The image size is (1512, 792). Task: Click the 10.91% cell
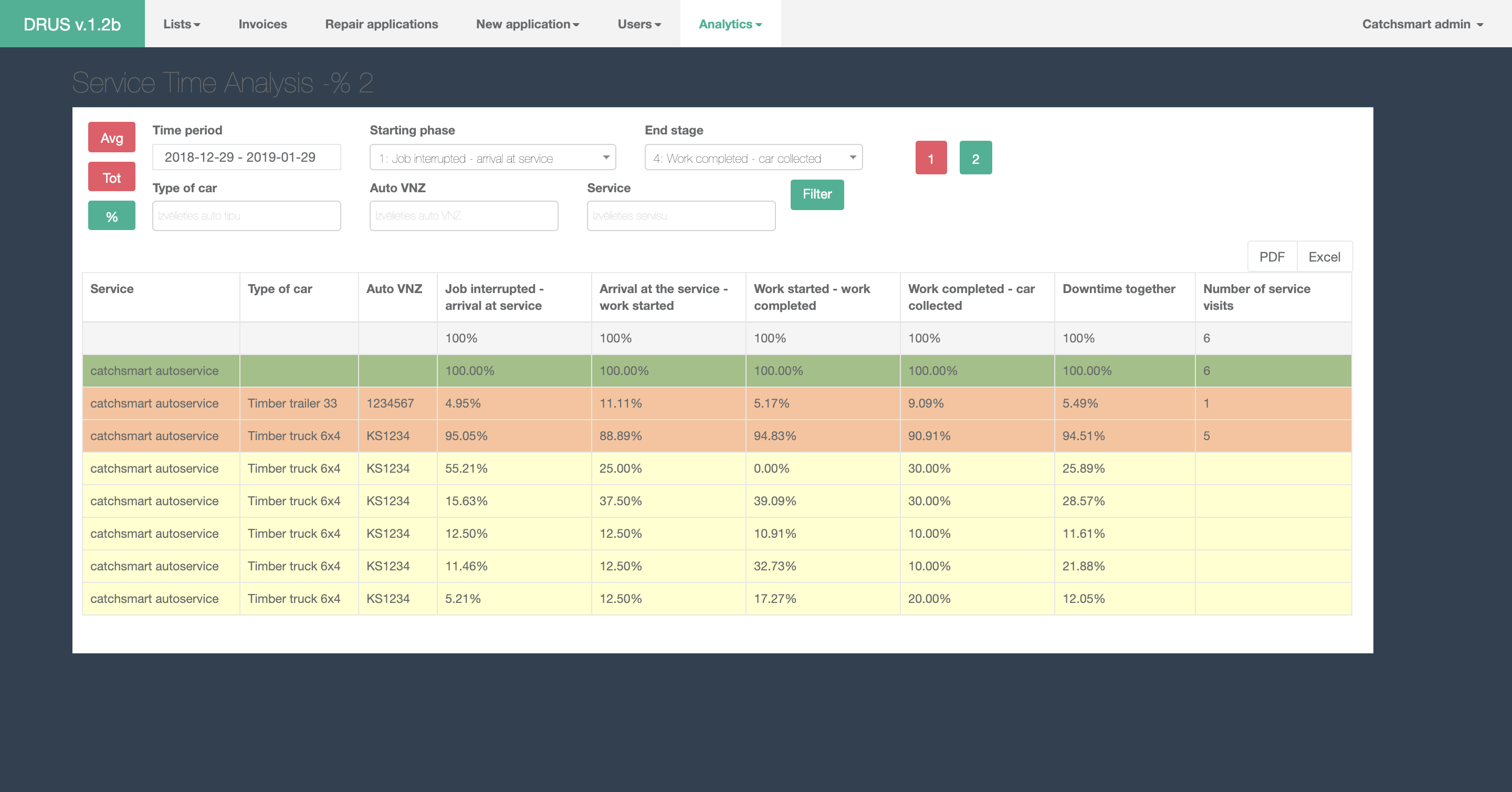click(822, 534)
